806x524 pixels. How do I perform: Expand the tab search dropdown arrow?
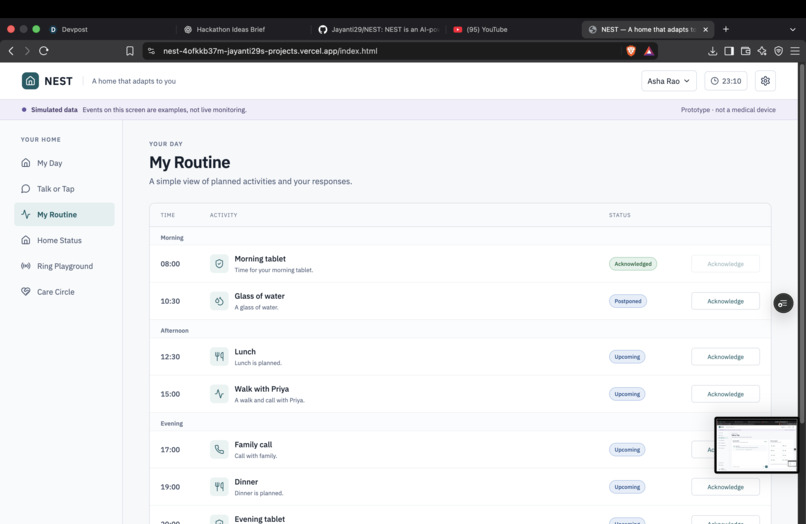tap(792, 29)
